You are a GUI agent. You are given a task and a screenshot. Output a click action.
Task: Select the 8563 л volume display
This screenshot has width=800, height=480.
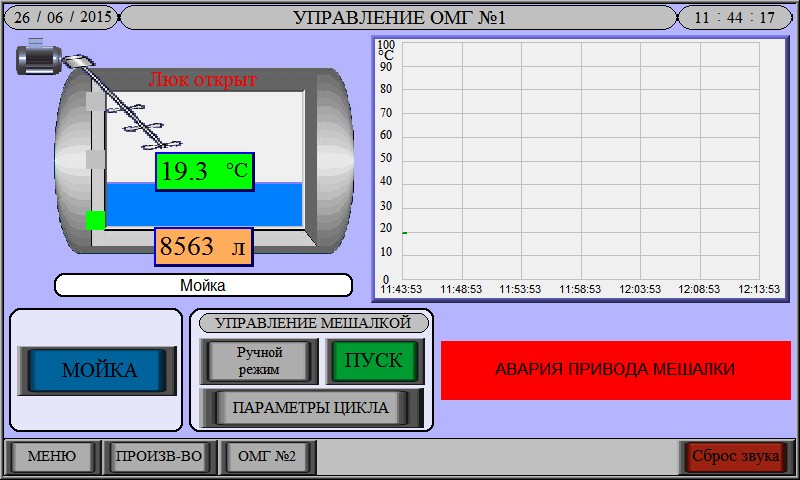[203, 247]
